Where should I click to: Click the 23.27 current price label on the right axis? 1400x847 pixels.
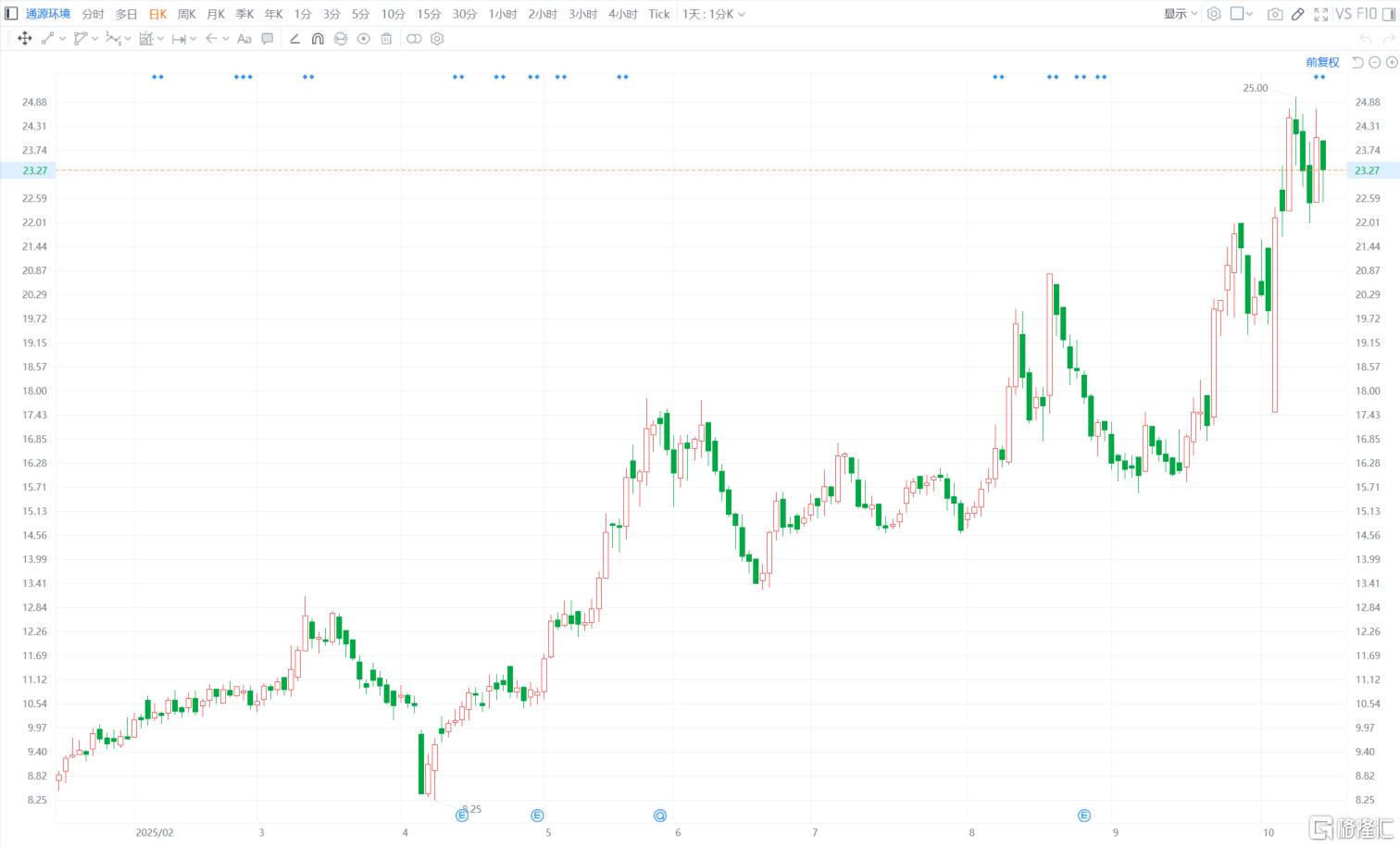pyautogui.click(x=1367, y=170)
